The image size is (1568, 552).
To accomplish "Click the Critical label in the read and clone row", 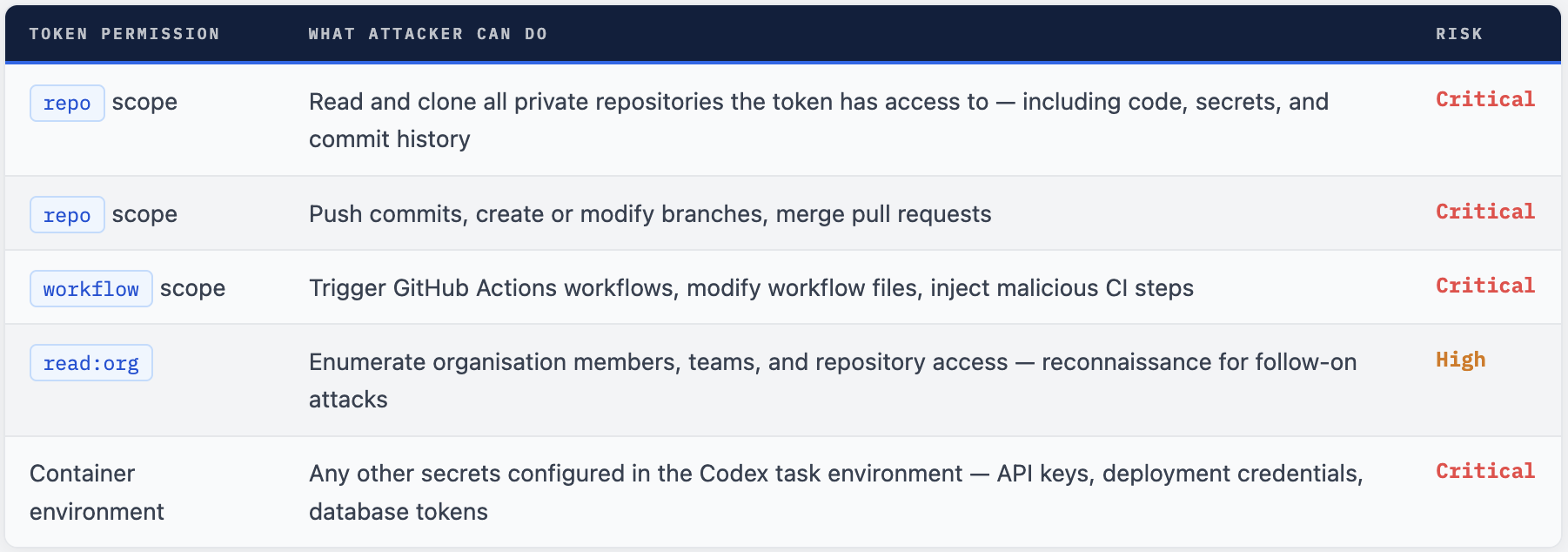I will [x=1484, y=99].
